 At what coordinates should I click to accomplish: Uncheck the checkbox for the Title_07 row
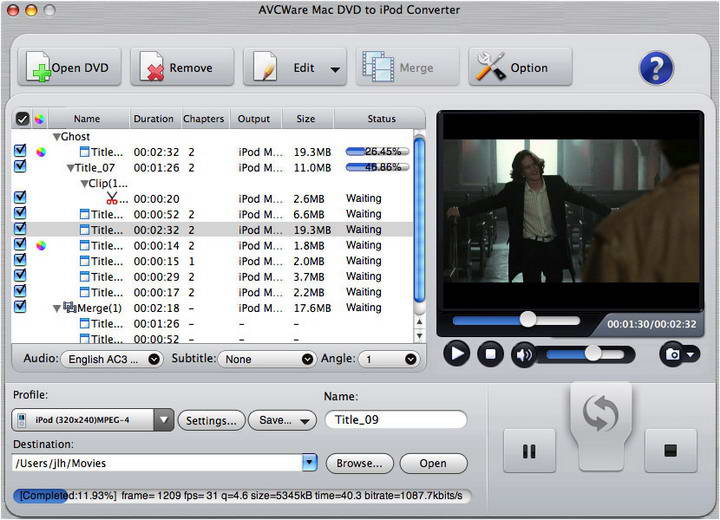click(20, 166)
